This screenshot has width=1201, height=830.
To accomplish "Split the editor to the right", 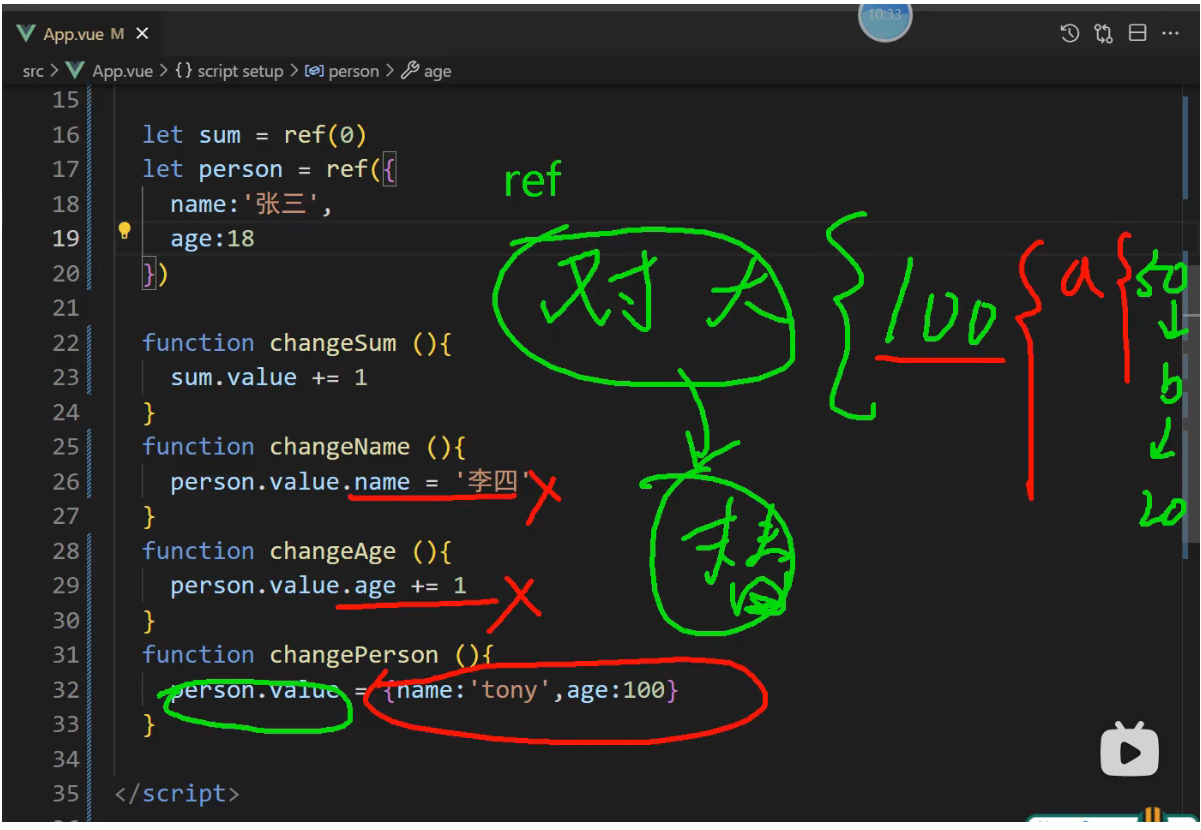I will (1137, 33).
